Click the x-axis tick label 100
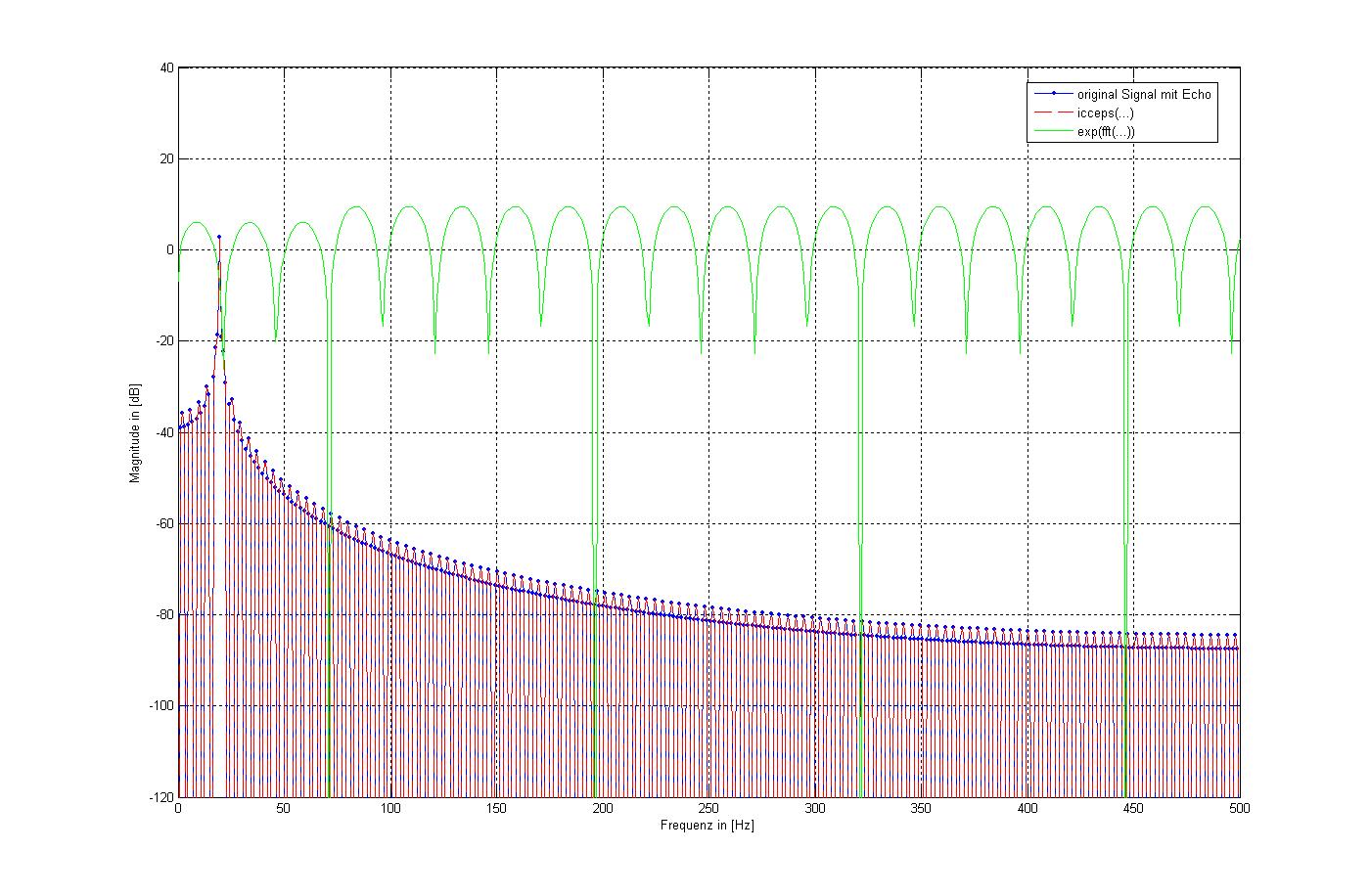Viewport: 1370px width, 896px height. coord(390,809)
